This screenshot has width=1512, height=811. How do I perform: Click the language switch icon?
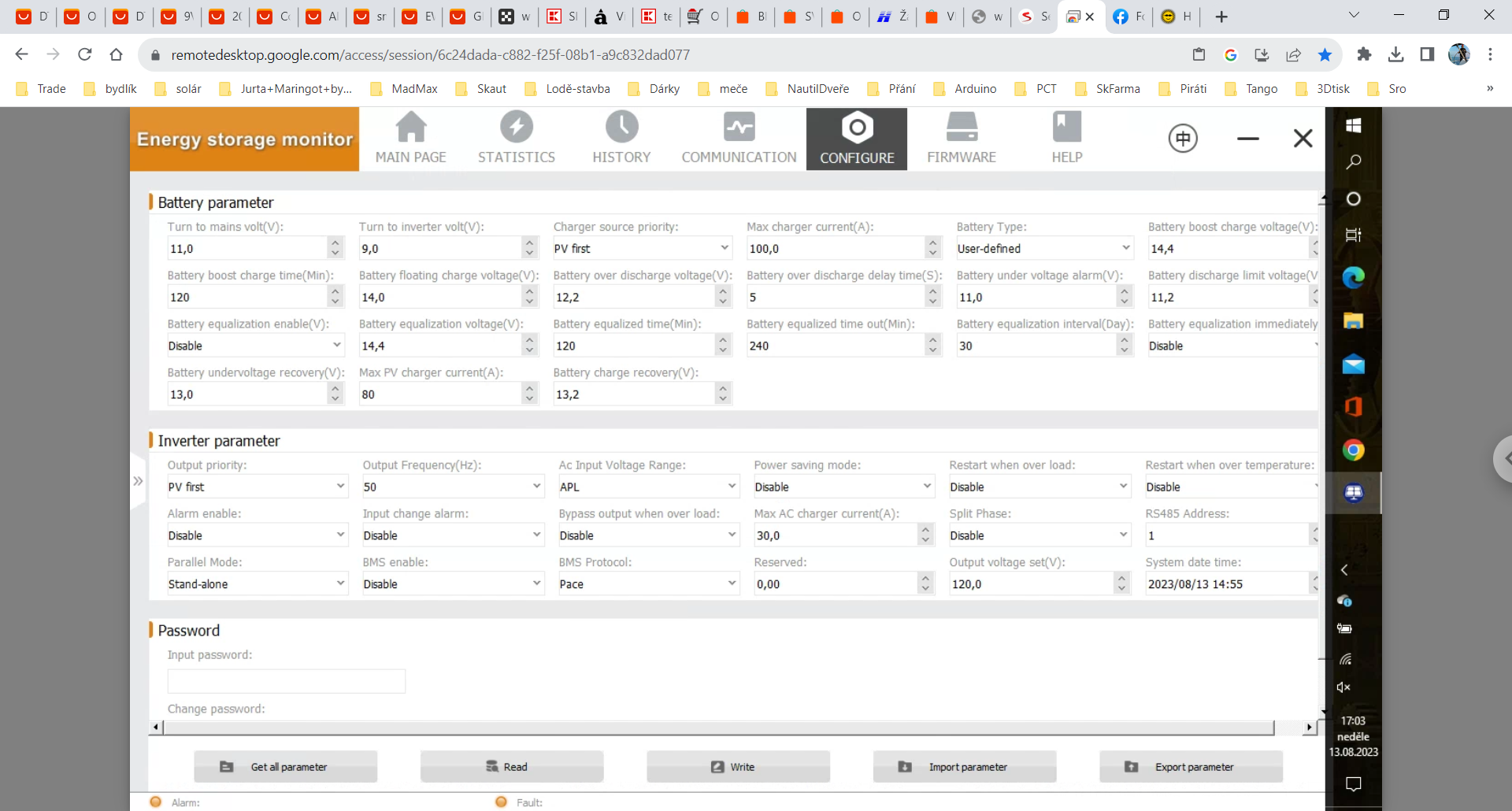[x=1183, y=139]
